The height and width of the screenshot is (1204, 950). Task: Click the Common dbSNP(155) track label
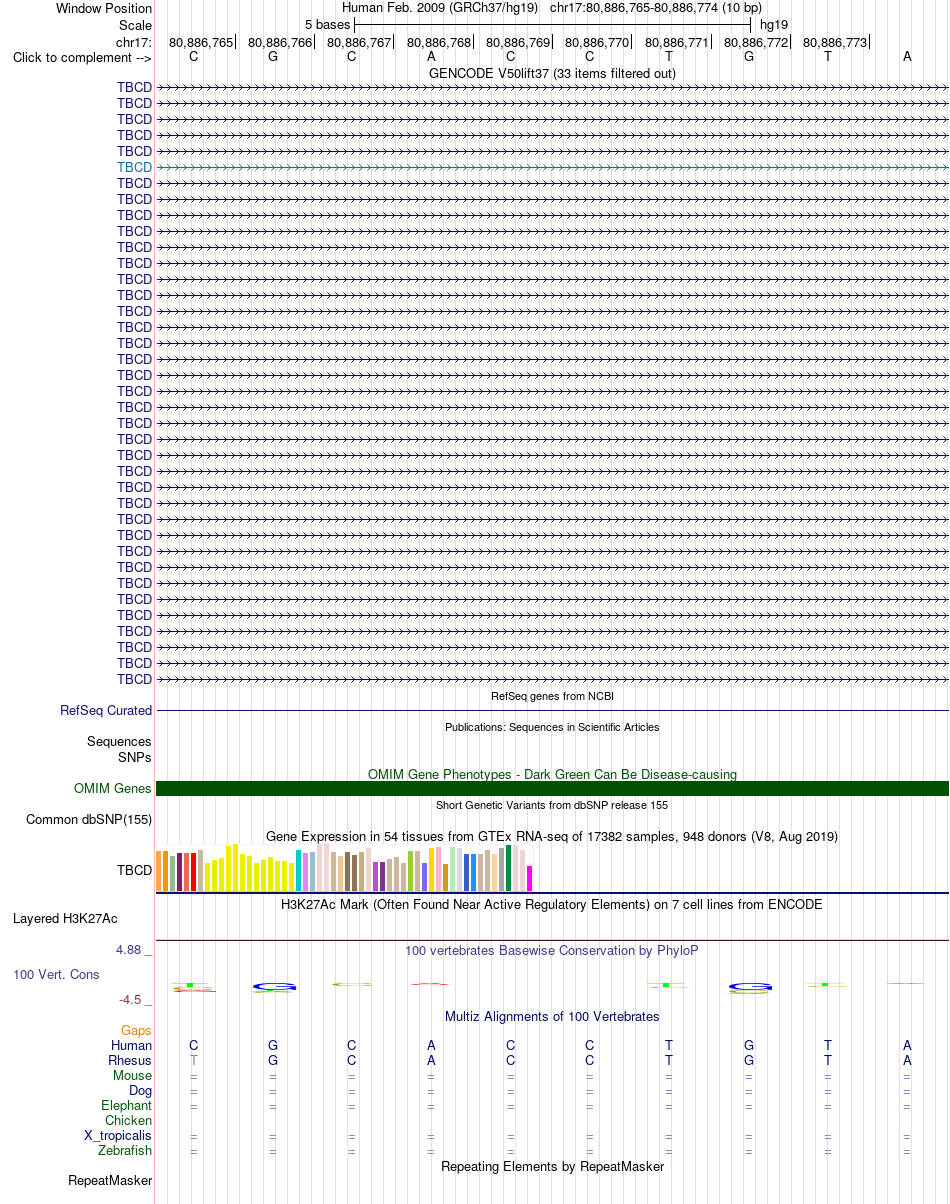(89, 820)
